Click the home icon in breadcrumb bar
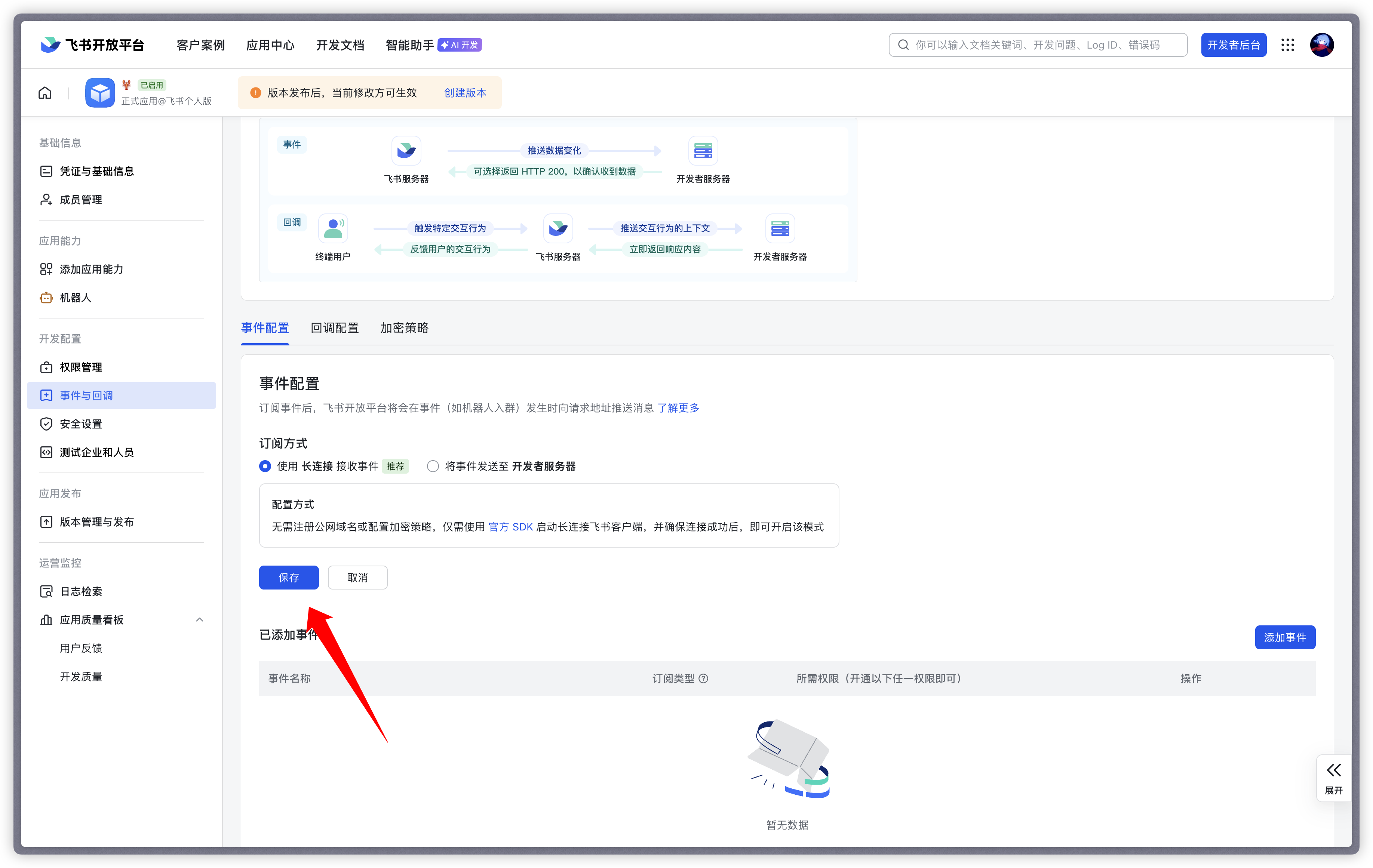The image size is (1373, 868). (x=45, y=93)
